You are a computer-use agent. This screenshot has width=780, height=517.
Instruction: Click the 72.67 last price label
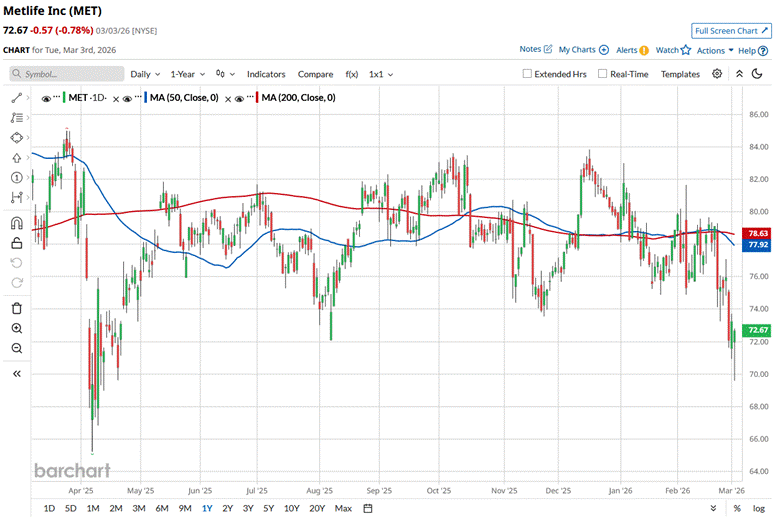[x=757, y=330]
